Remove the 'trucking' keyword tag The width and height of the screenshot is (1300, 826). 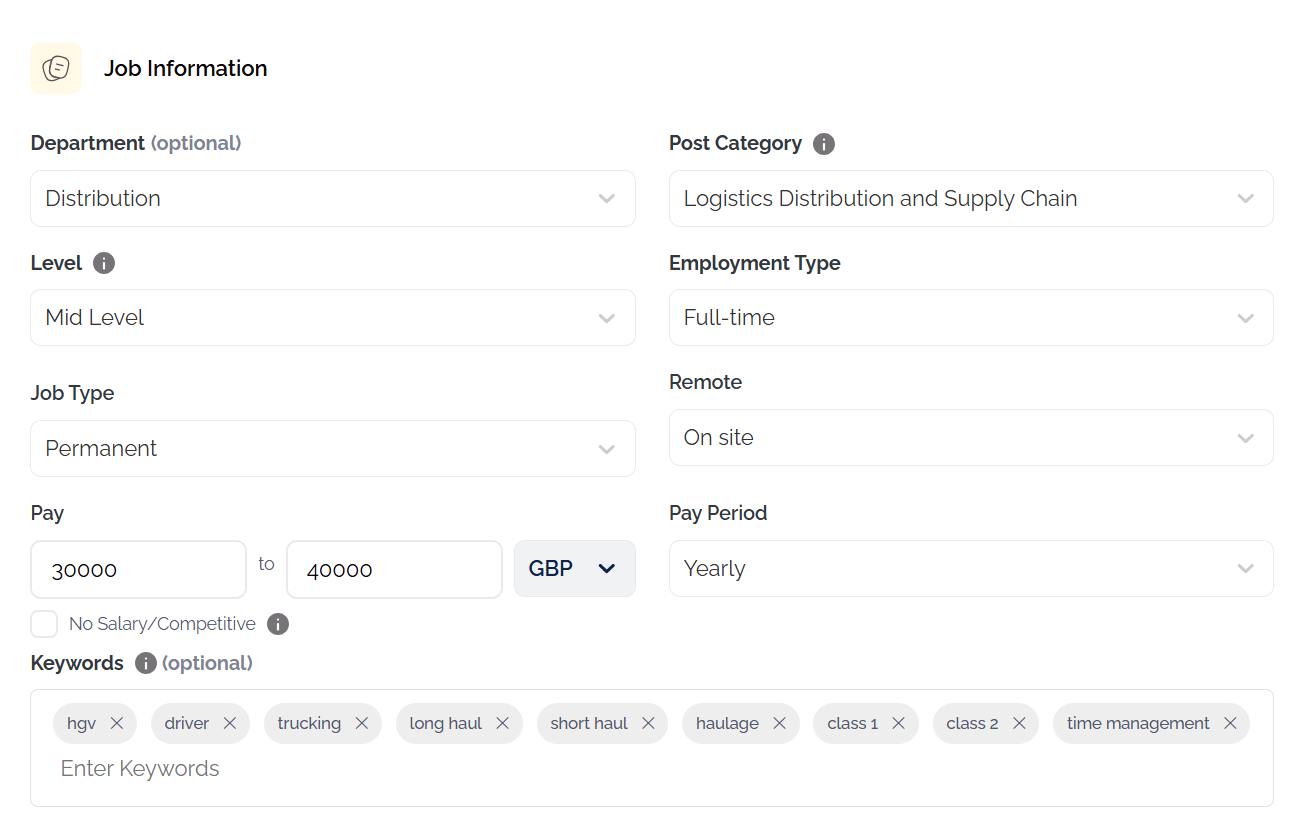point(362,723)
